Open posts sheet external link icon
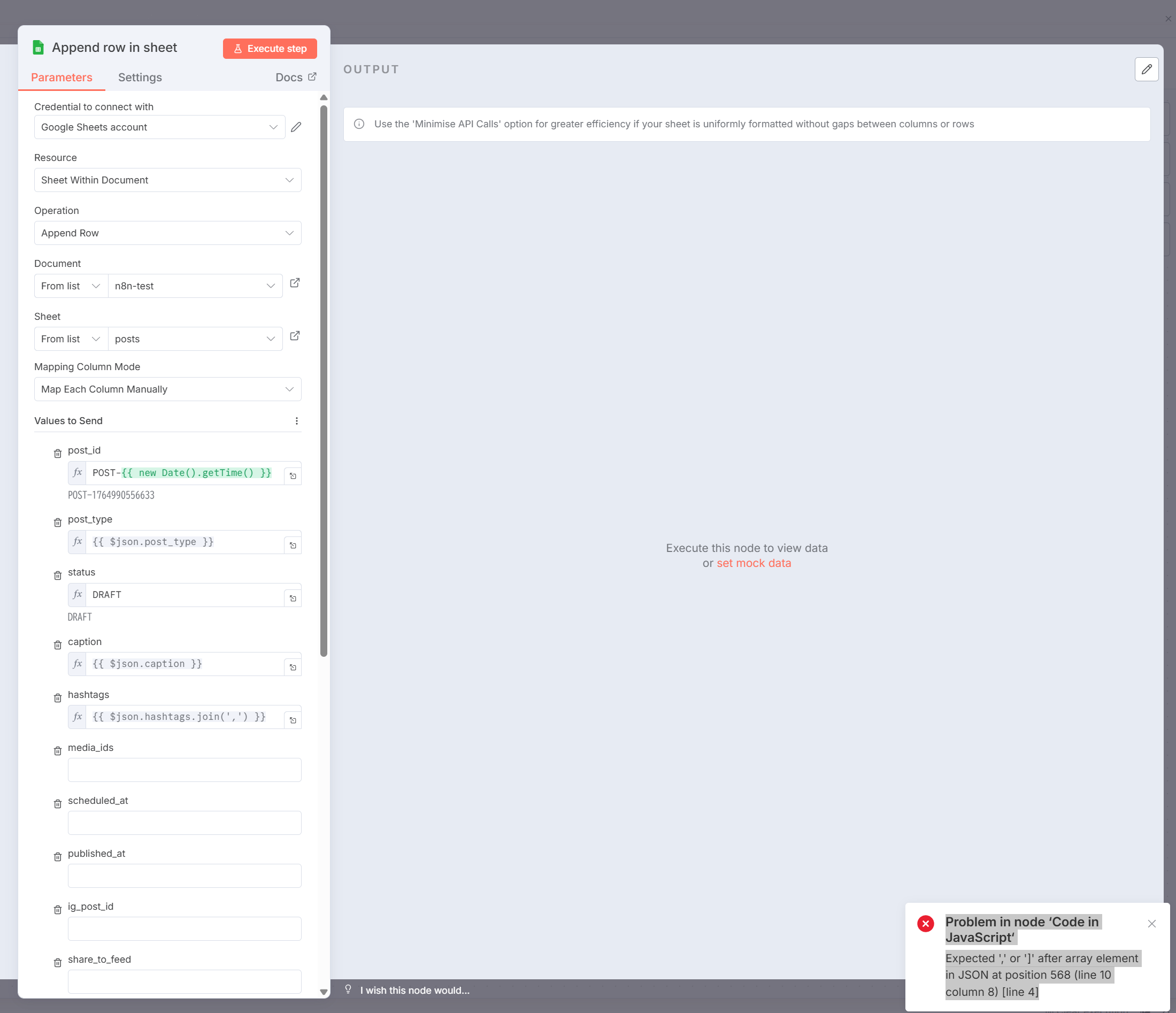The height and width of the screenshot is (1013, 1176). 295,336
